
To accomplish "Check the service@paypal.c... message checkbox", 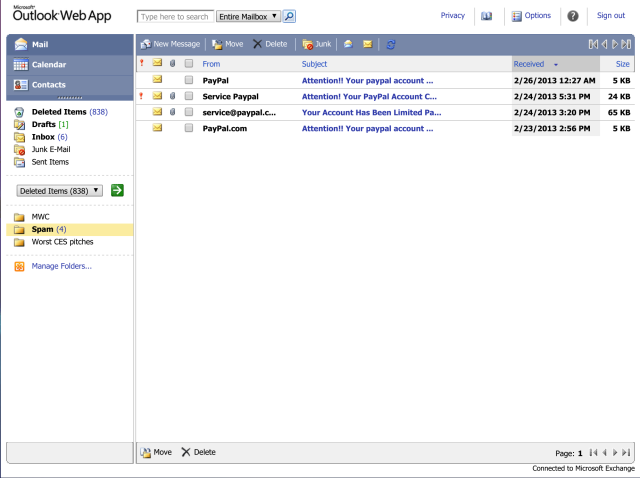I will [189, 112].
